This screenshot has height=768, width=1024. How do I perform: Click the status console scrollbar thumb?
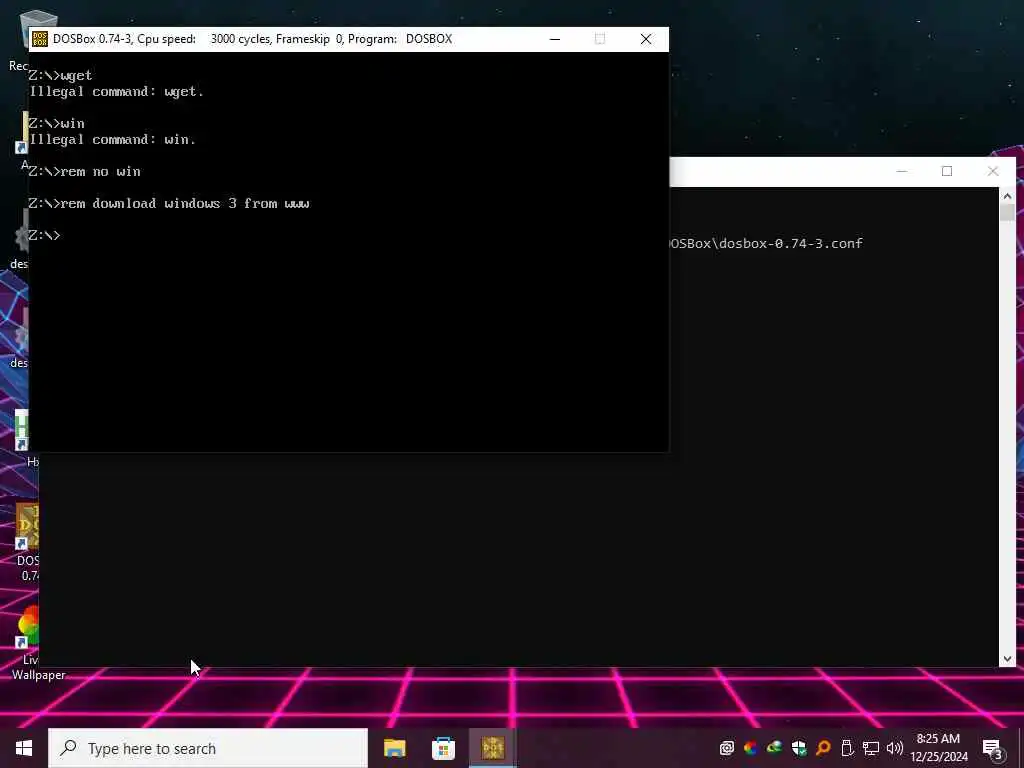tap(1007, 213)
